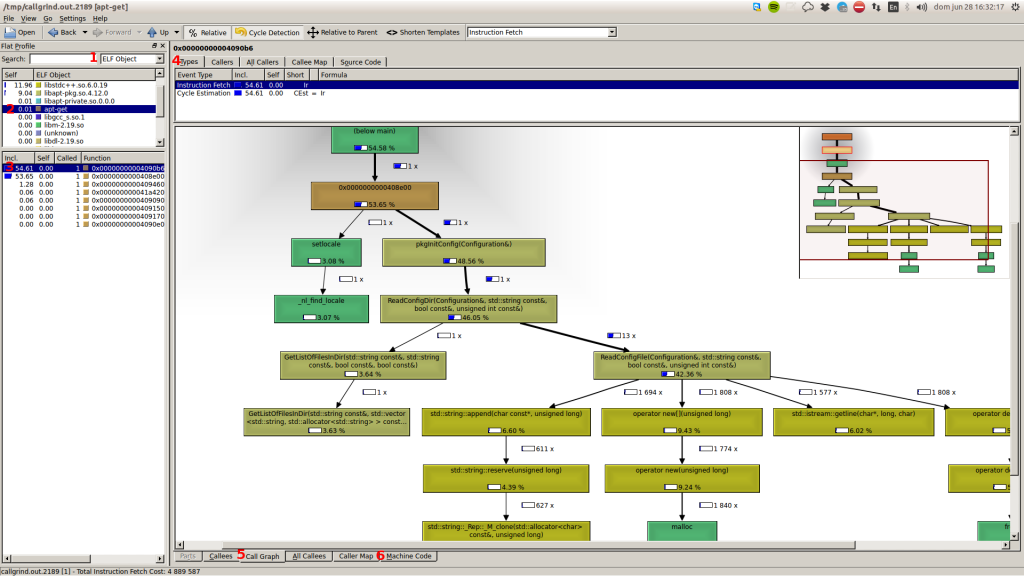Toggle Relative percentage cost display
The height and width of the screenshot is (576, 1024).
pos(208,32)
